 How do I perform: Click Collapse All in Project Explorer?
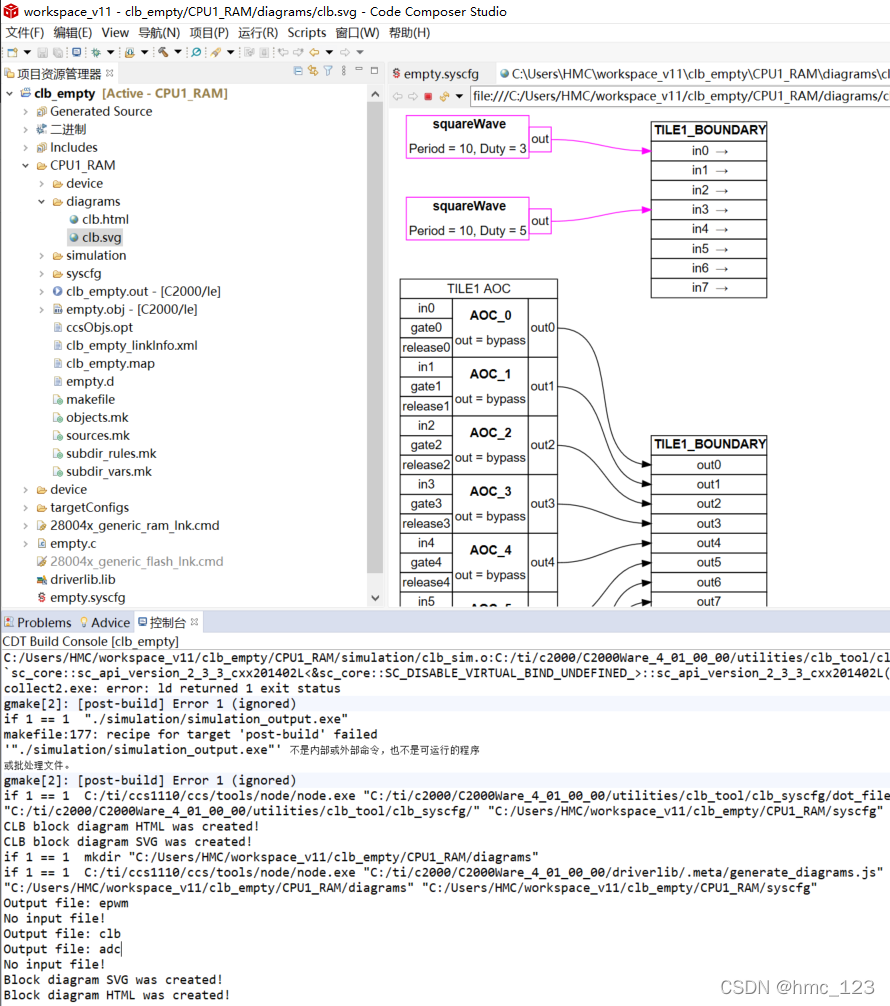(x=297, y=69)
